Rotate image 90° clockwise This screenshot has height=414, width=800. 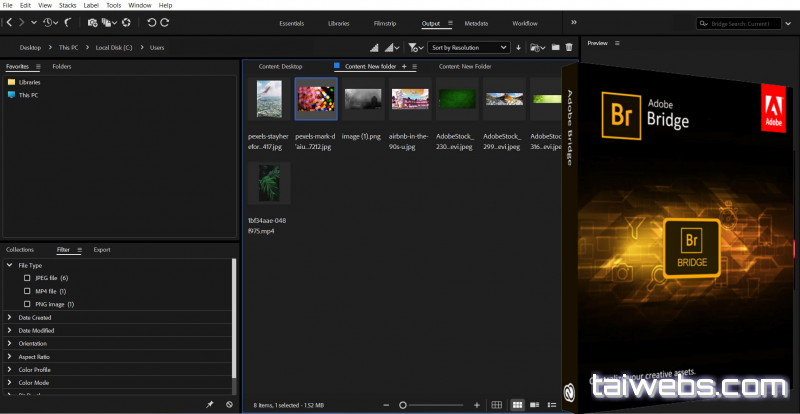tap(165, 22)
